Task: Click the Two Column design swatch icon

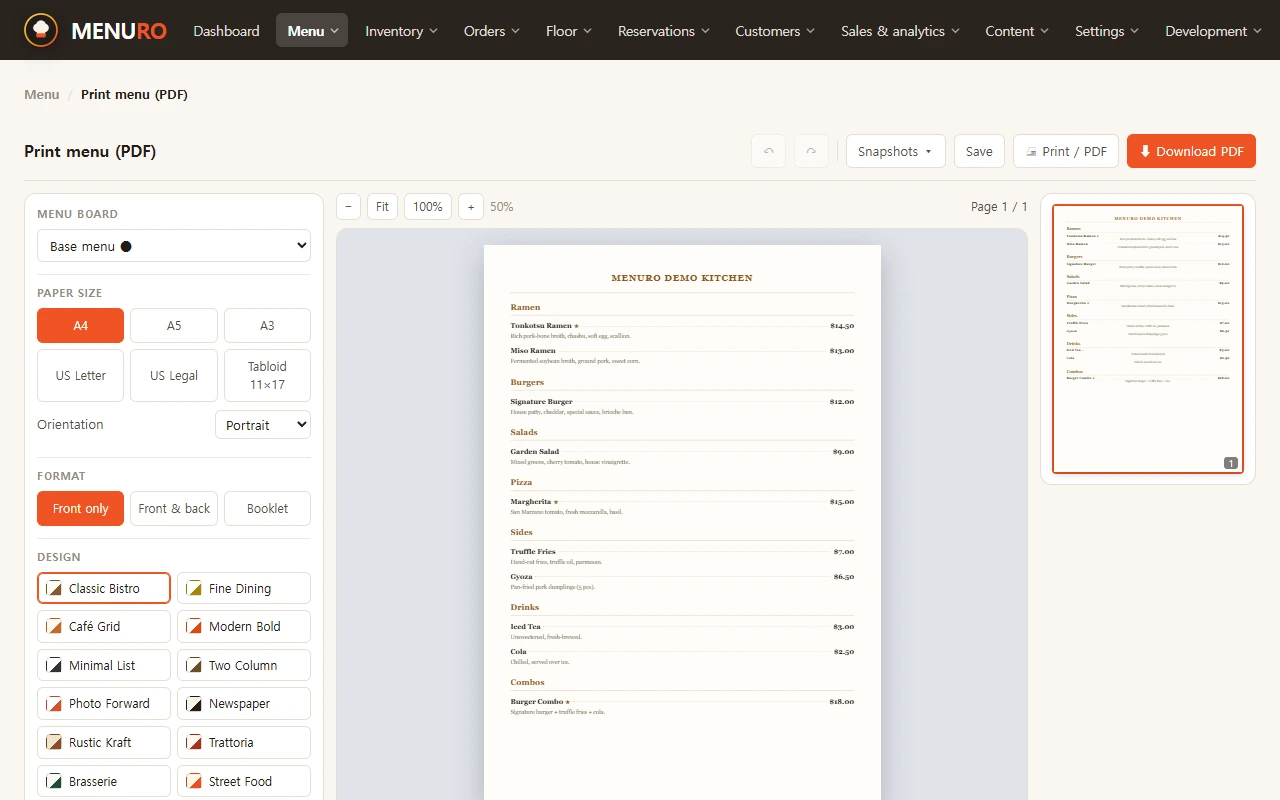Action: [x=194, y=666]
